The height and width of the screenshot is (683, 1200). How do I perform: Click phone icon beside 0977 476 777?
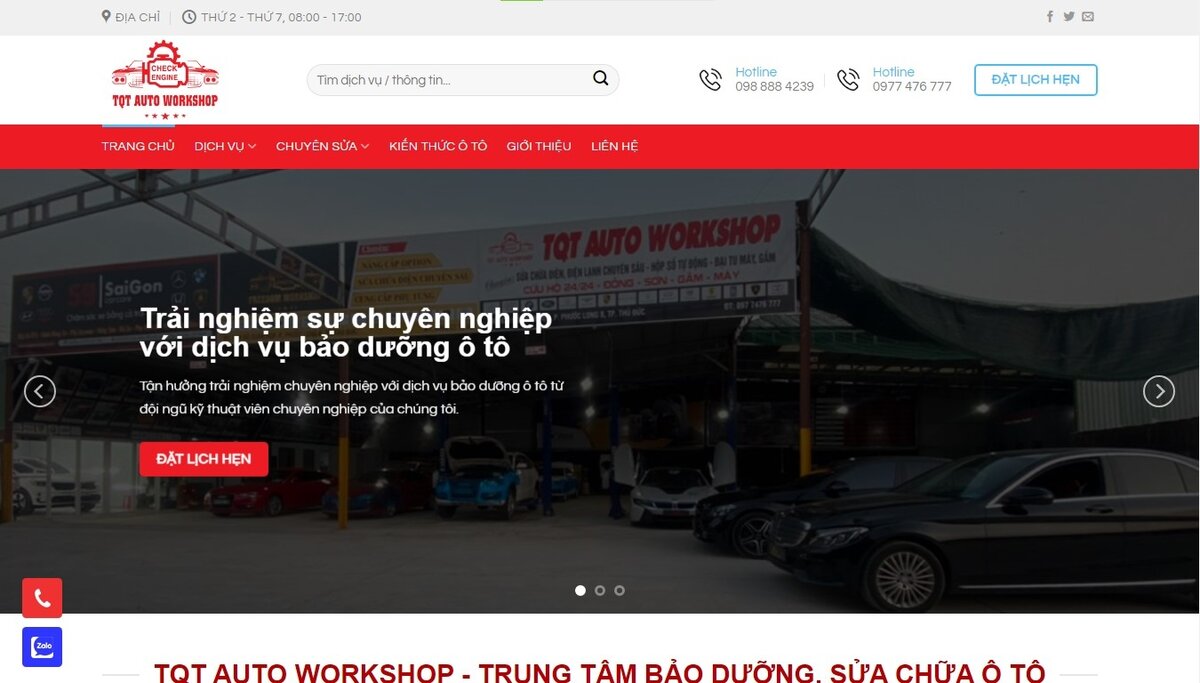(848, 80)
